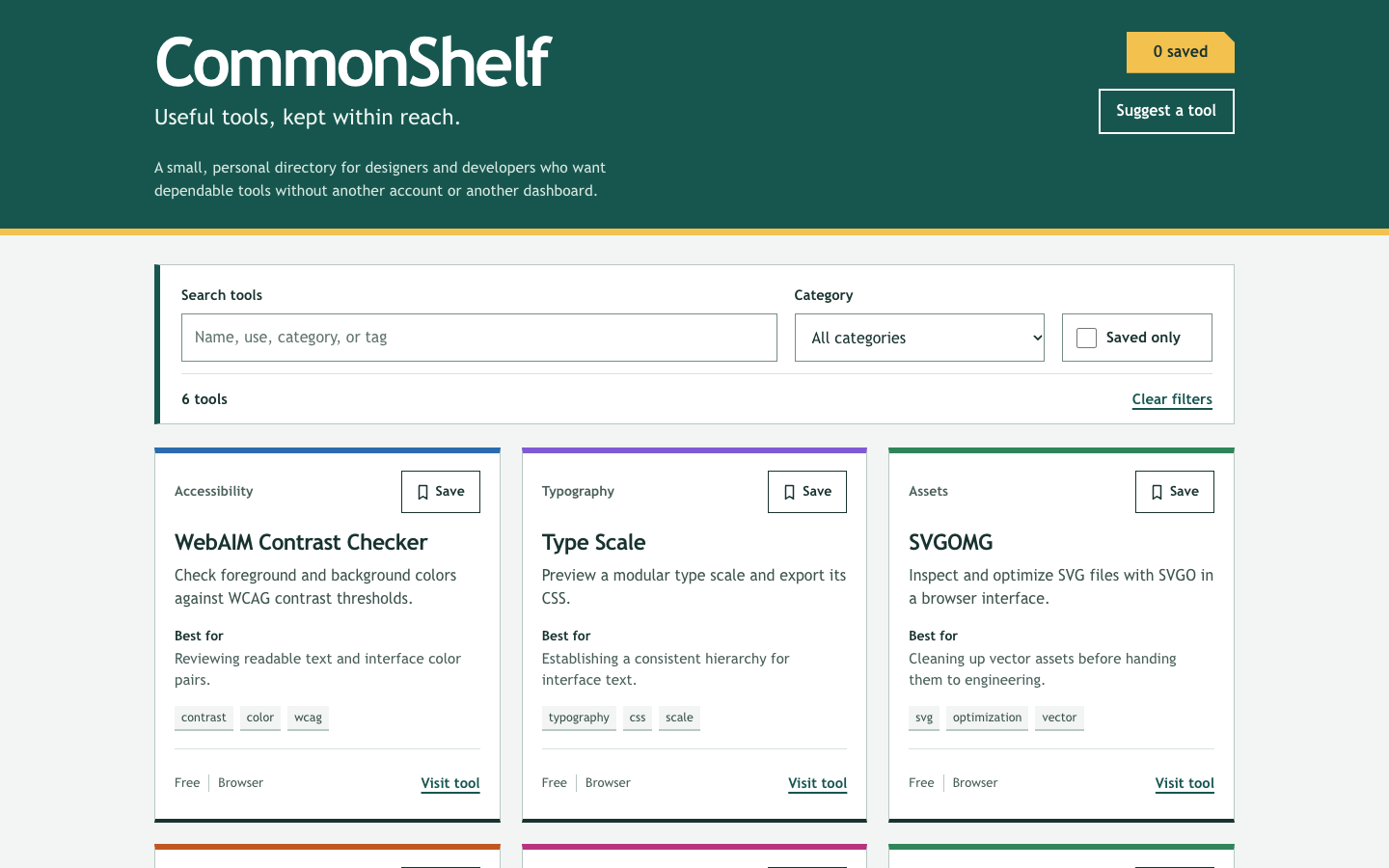The width and height of the screenshot is (1389, 868).
Task: Open the 0 saved counter
Action: click(x=1181, y=52)
